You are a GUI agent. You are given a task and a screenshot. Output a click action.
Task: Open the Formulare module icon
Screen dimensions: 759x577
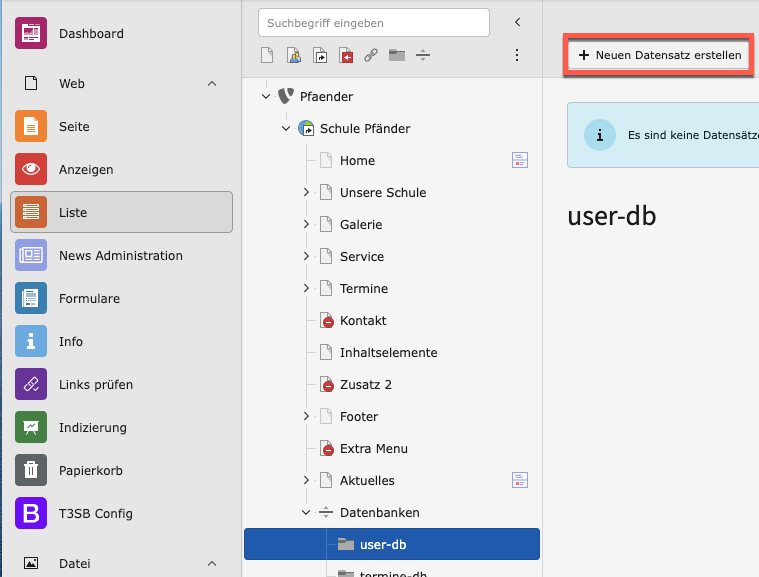31,298
